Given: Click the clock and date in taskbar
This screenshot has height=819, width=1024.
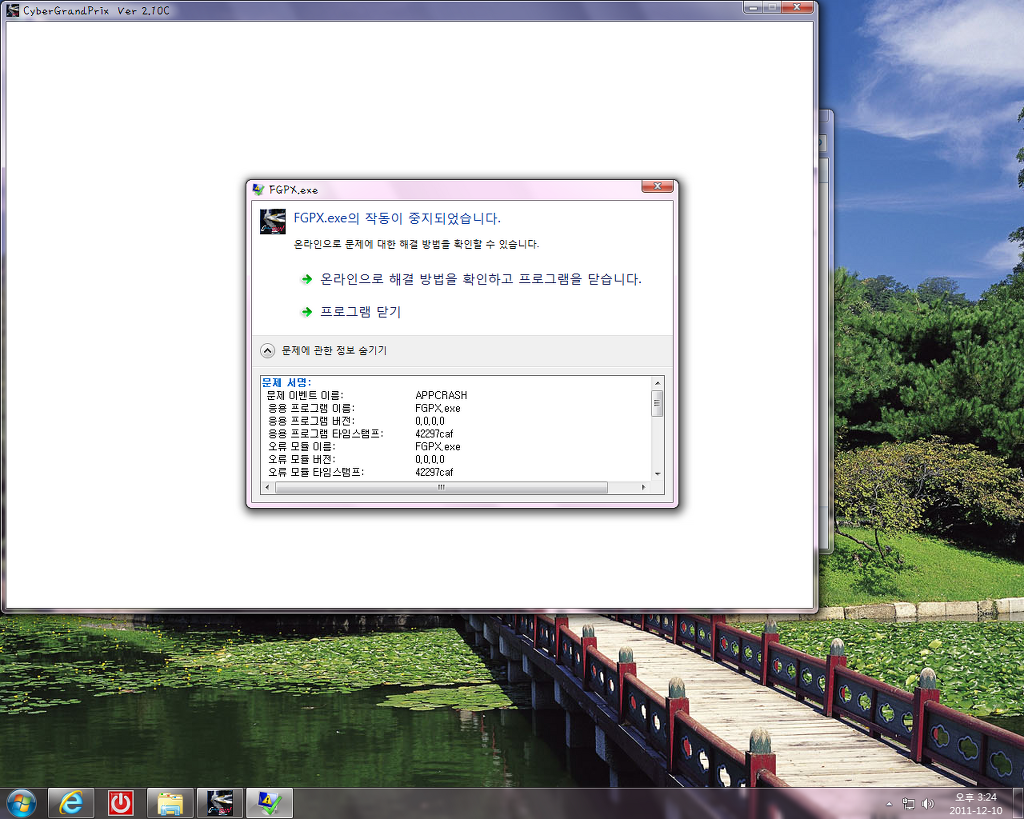Looking at the screenshot, I should (975, 803).
